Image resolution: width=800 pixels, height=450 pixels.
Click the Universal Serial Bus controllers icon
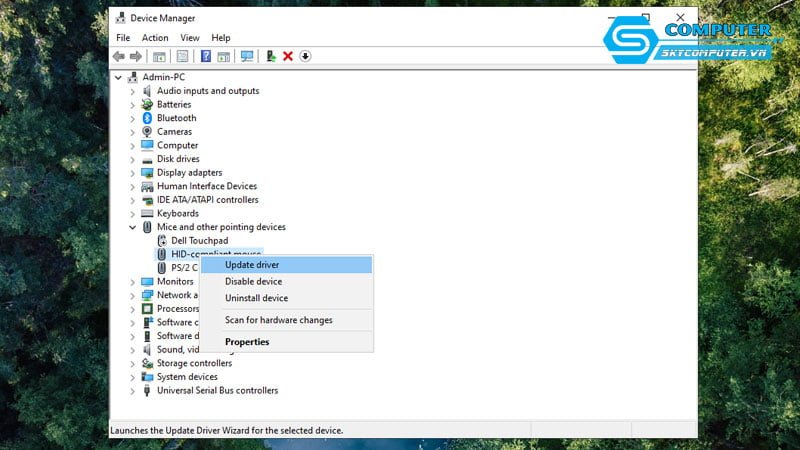click(x=147, y=390)
